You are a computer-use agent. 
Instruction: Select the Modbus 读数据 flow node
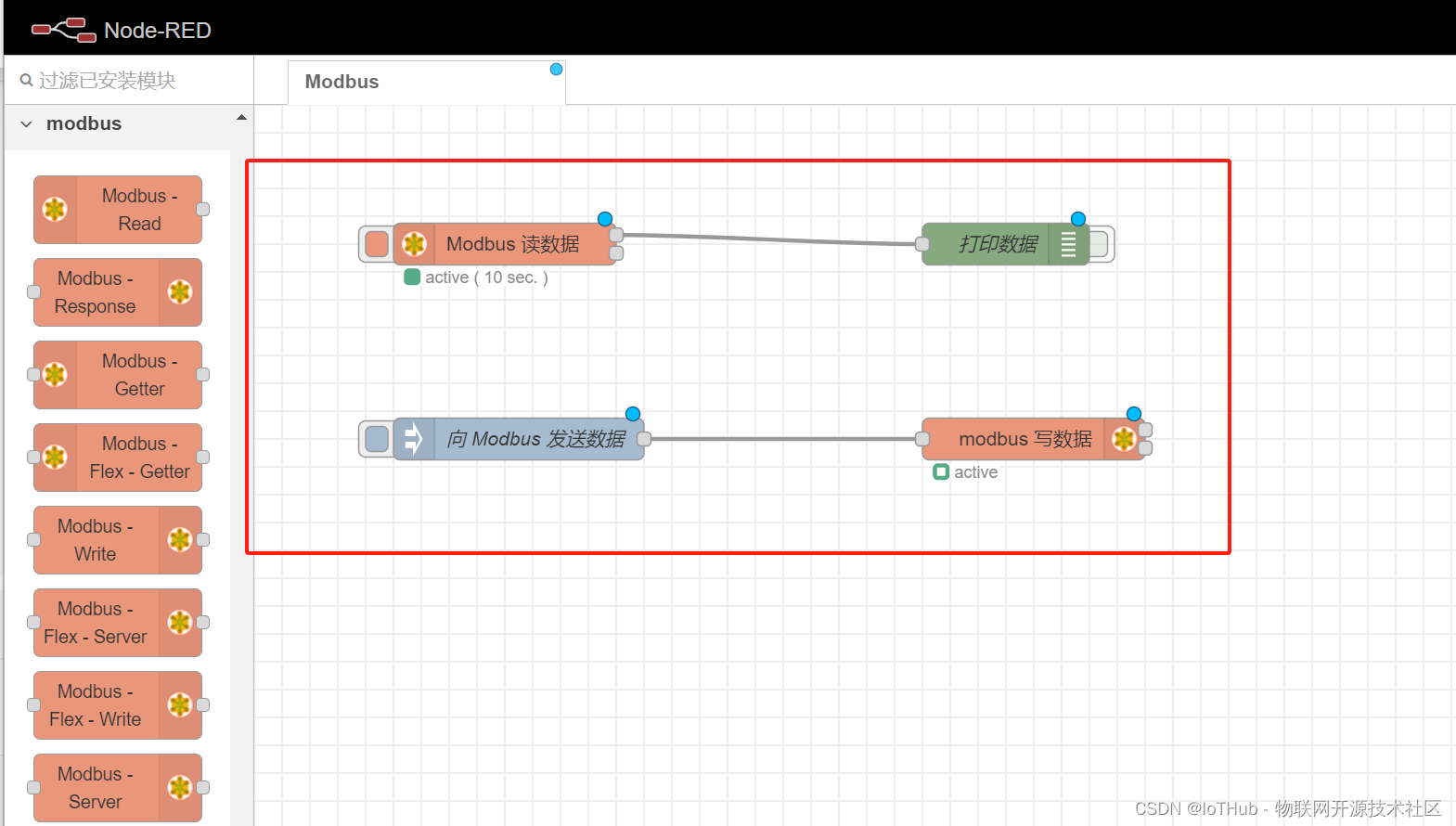[x=505, y=244]
